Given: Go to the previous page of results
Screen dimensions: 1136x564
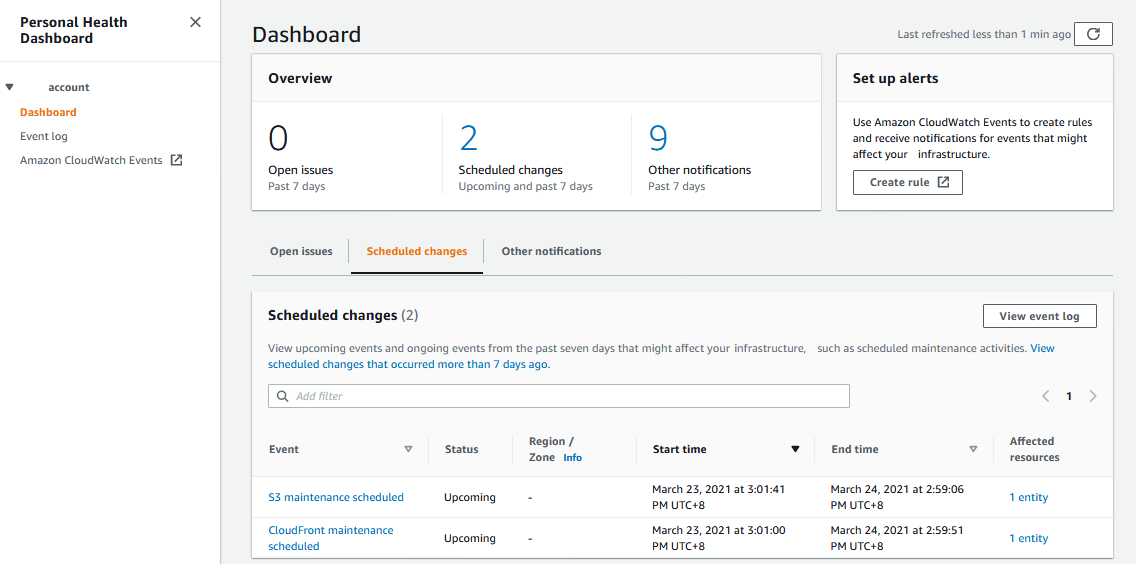Looking at the screenshot, I should [x=1045, y=396].
